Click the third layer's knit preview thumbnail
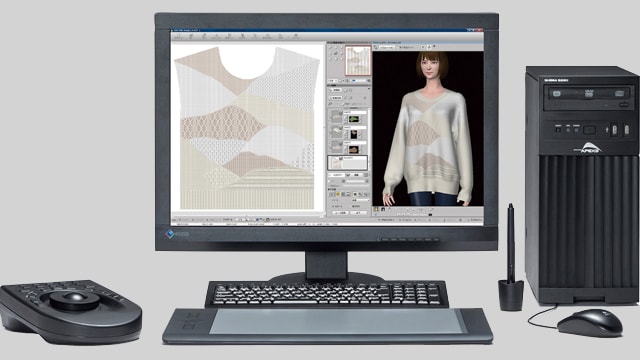Viewport: 640px width, 360px height. [x=337, y=147]
